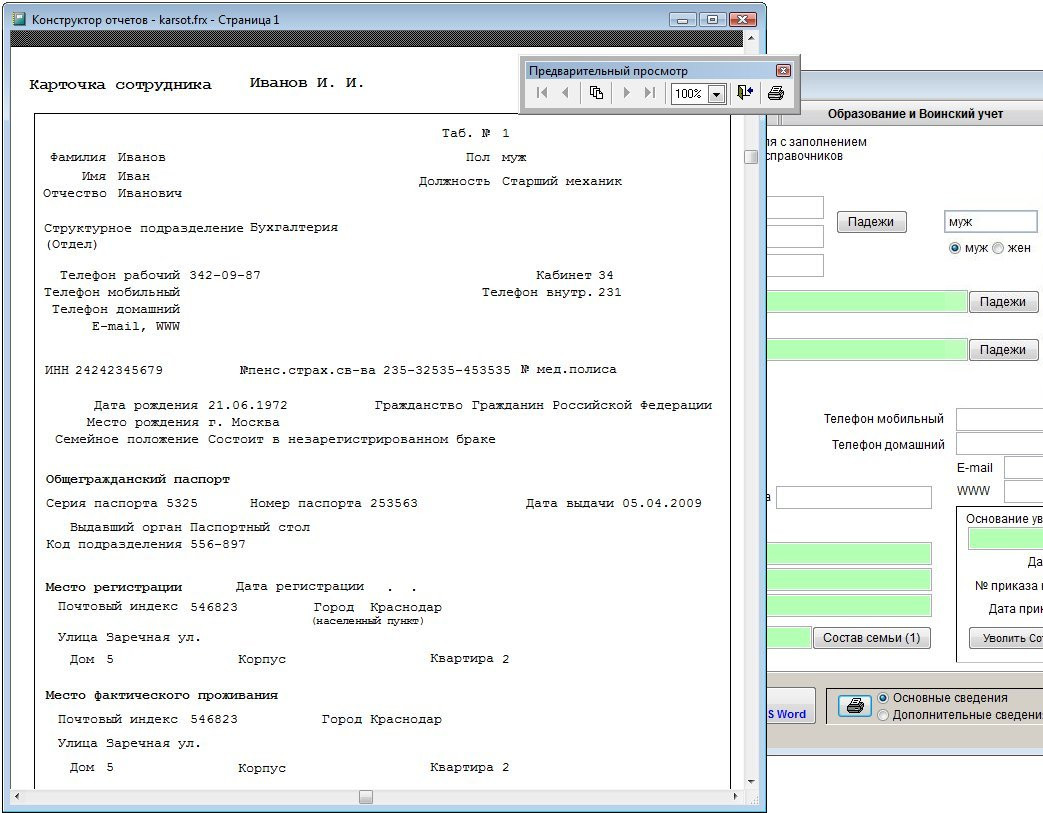Screen dimensions: 1043x813
Task: Click 'Кабинет 34' text
Action: 575,275
